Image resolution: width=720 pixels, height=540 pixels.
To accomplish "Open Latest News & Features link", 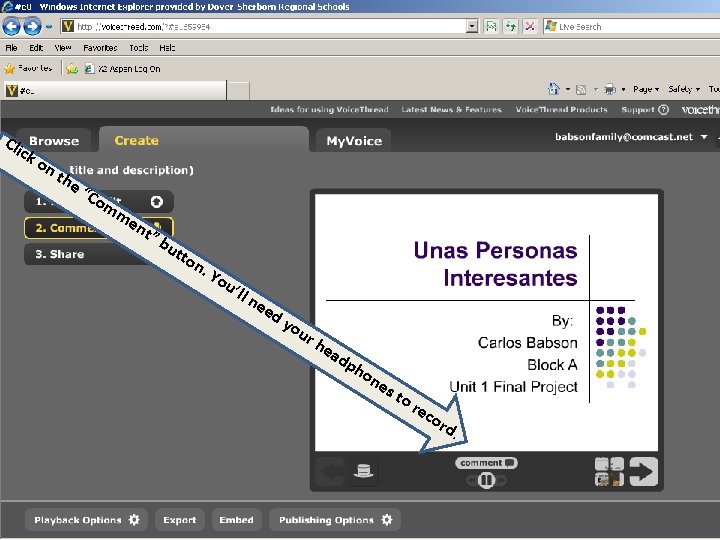I will click(451, 109).
